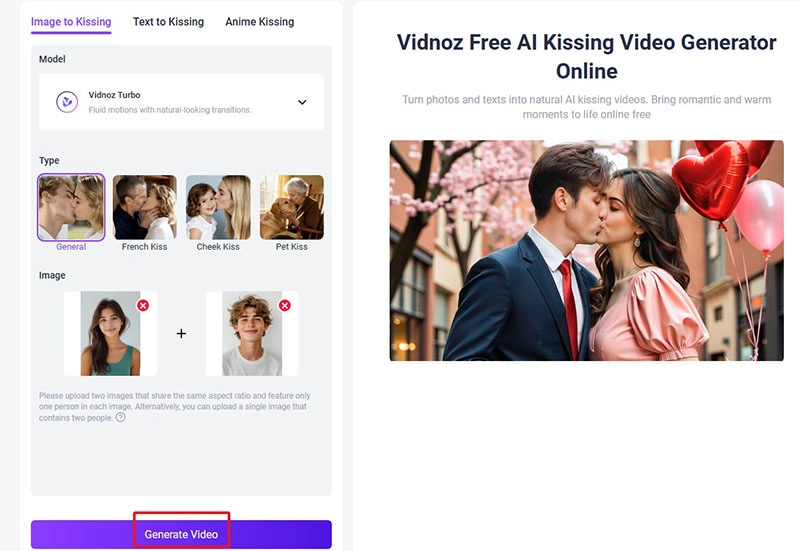Screen dimensions: 800x551
Task: Click the French Kiss label text
Action: tap(144, 247)
